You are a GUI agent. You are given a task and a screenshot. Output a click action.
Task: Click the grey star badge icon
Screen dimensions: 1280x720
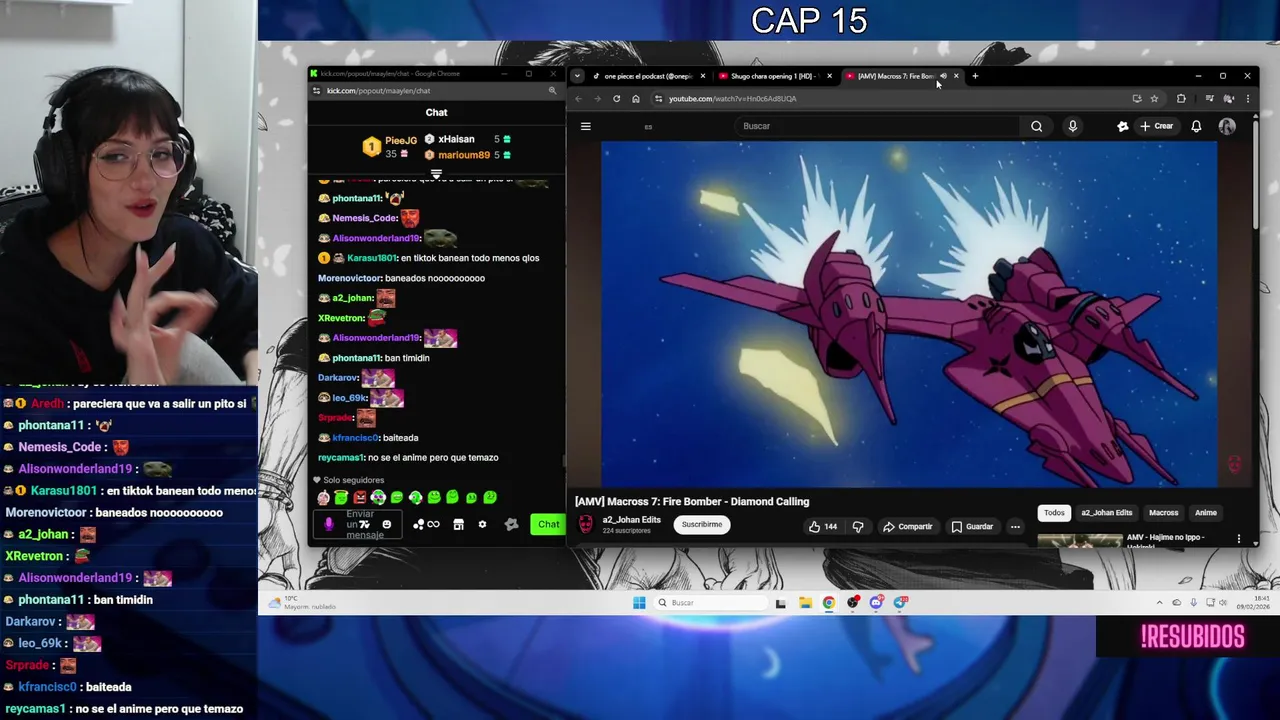tap(511, 524)
